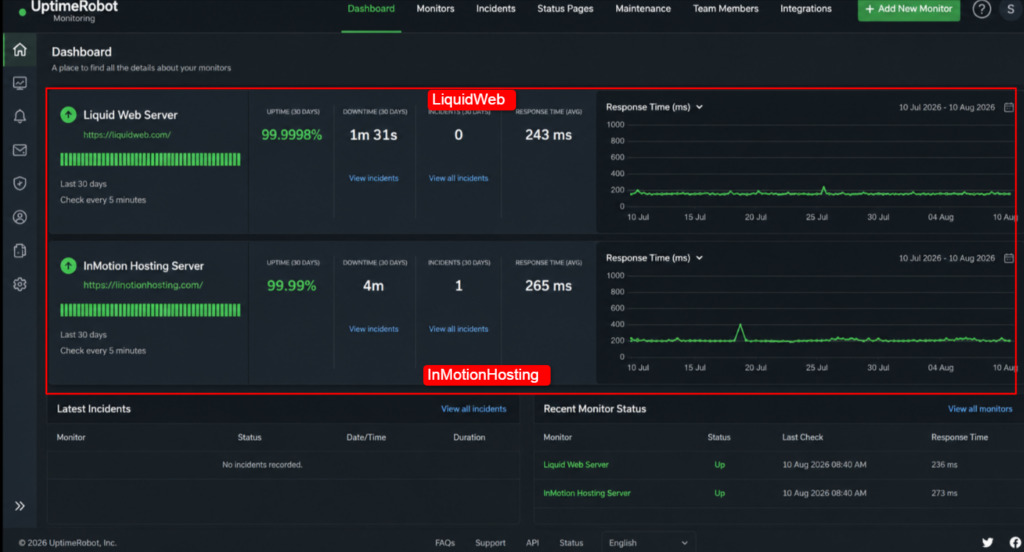Open calendar icon for InMotion Hosting chart
The width and height of the screenshot is (1024, 552).
click(1009, 258)
